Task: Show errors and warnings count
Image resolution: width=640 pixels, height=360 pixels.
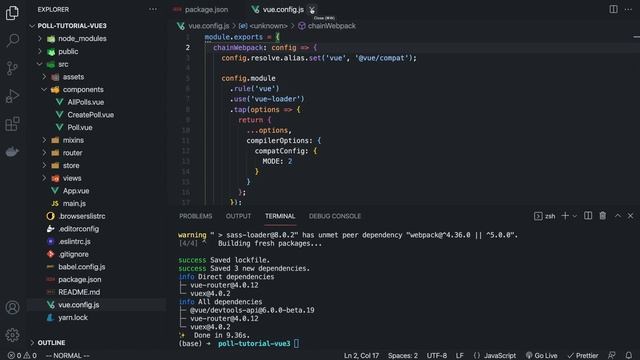Action: [22, 356]
